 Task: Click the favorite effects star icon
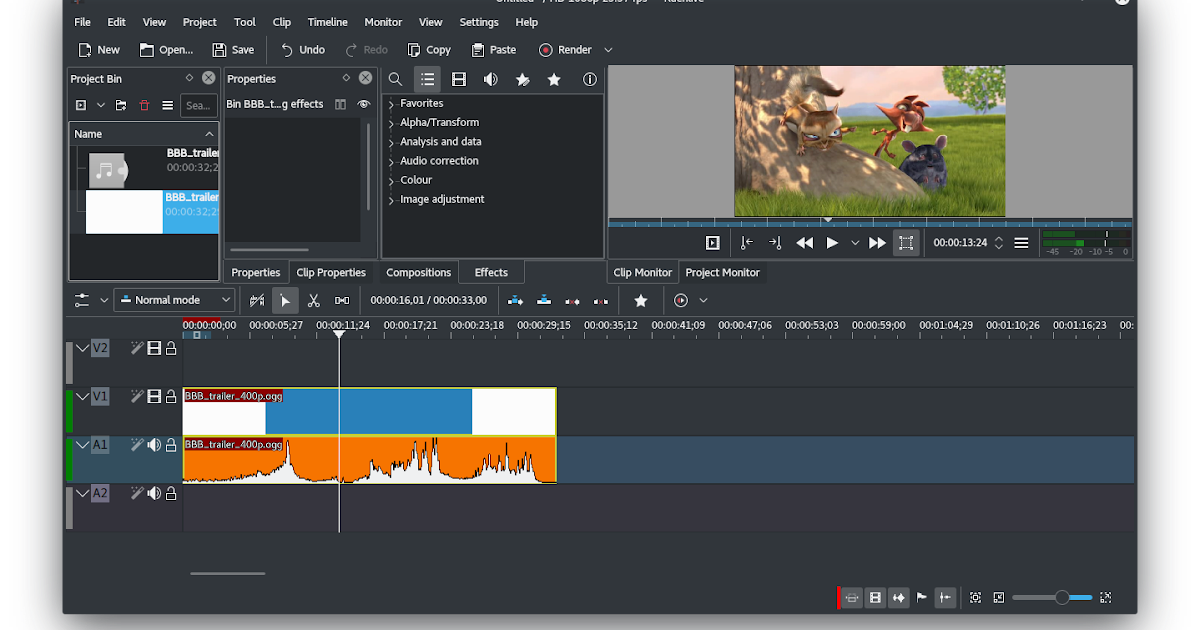pyautogui.click(x=553, y=79)
